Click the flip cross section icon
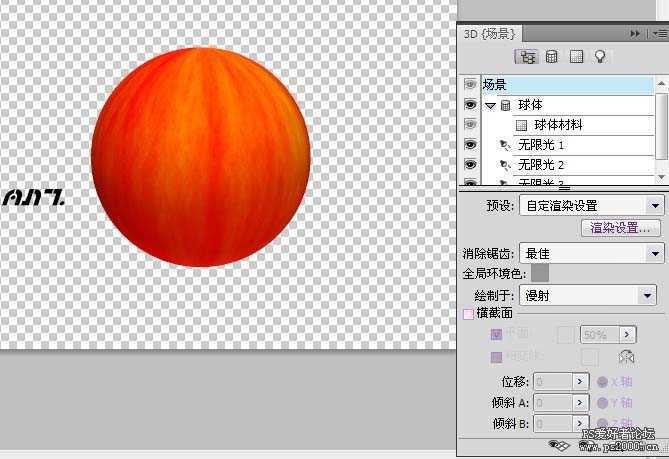 coord(626,357)
